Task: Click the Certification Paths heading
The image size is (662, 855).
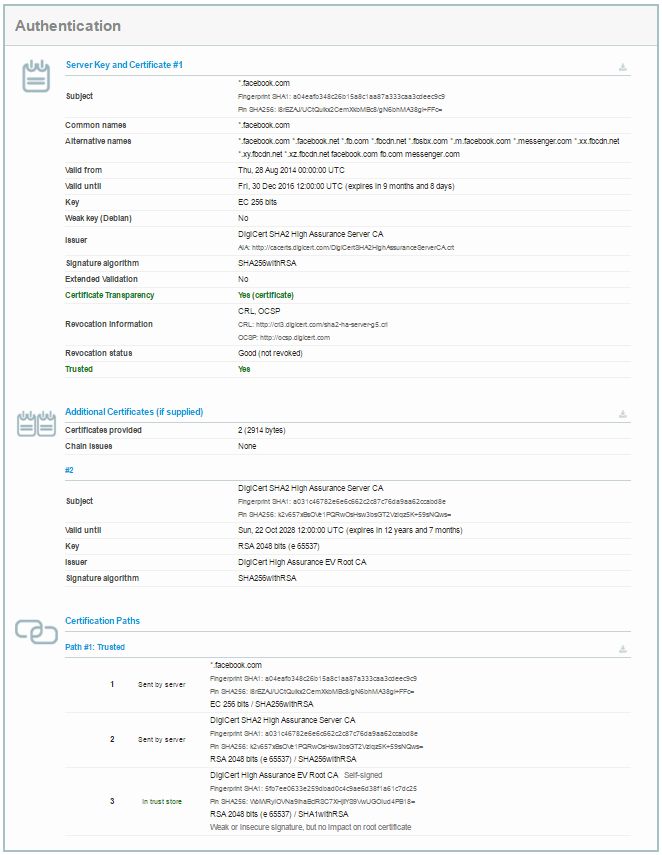Action: click(x=103, y=621)
